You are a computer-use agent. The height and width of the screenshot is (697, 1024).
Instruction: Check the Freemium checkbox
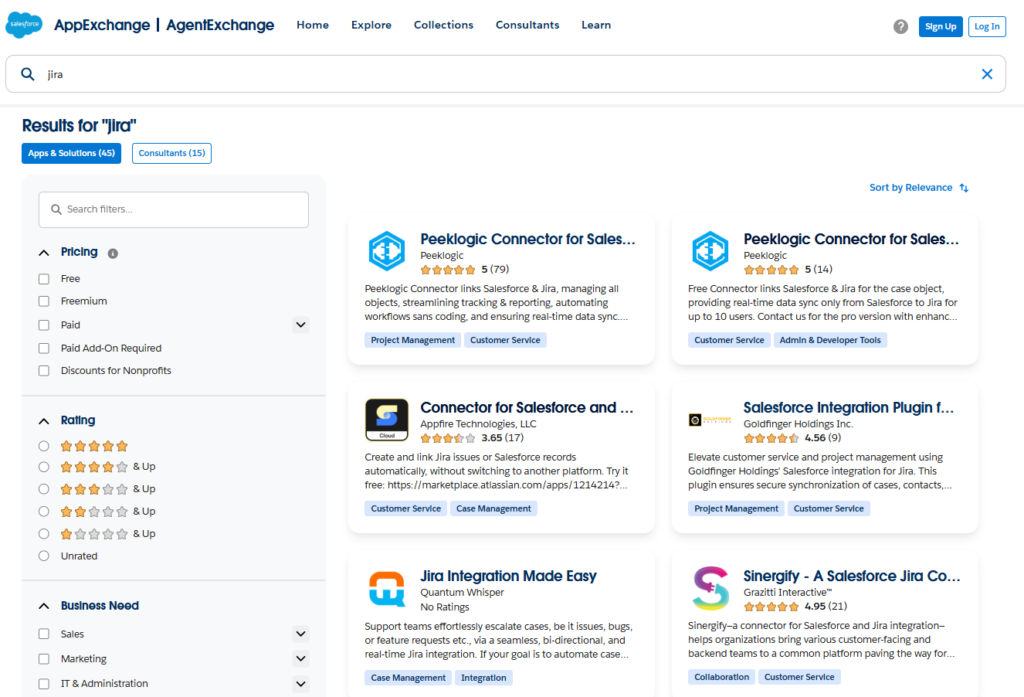point(42,301)
